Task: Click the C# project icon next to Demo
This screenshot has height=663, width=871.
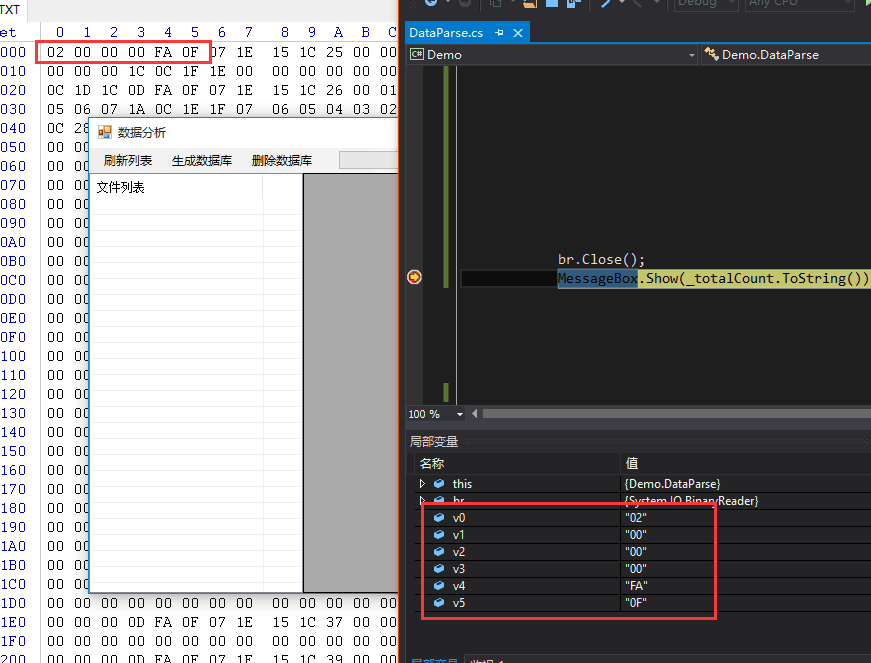Action: point(416,54)
